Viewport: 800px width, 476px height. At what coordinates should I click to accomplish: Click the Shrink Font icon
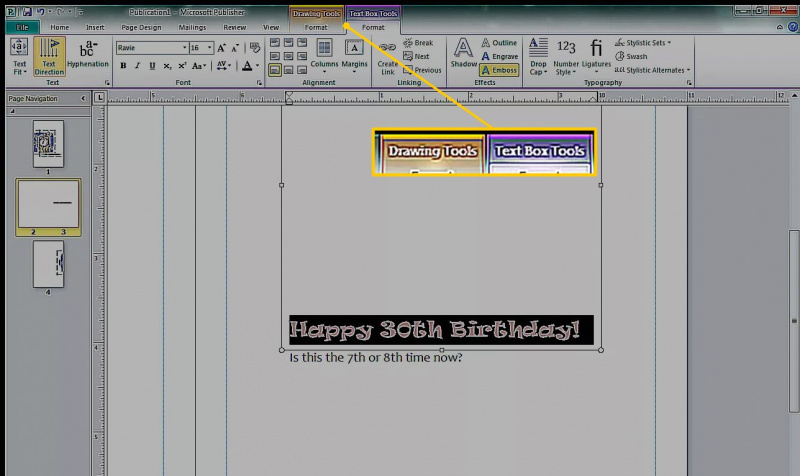pyautogui.click(x=235, y=48)
